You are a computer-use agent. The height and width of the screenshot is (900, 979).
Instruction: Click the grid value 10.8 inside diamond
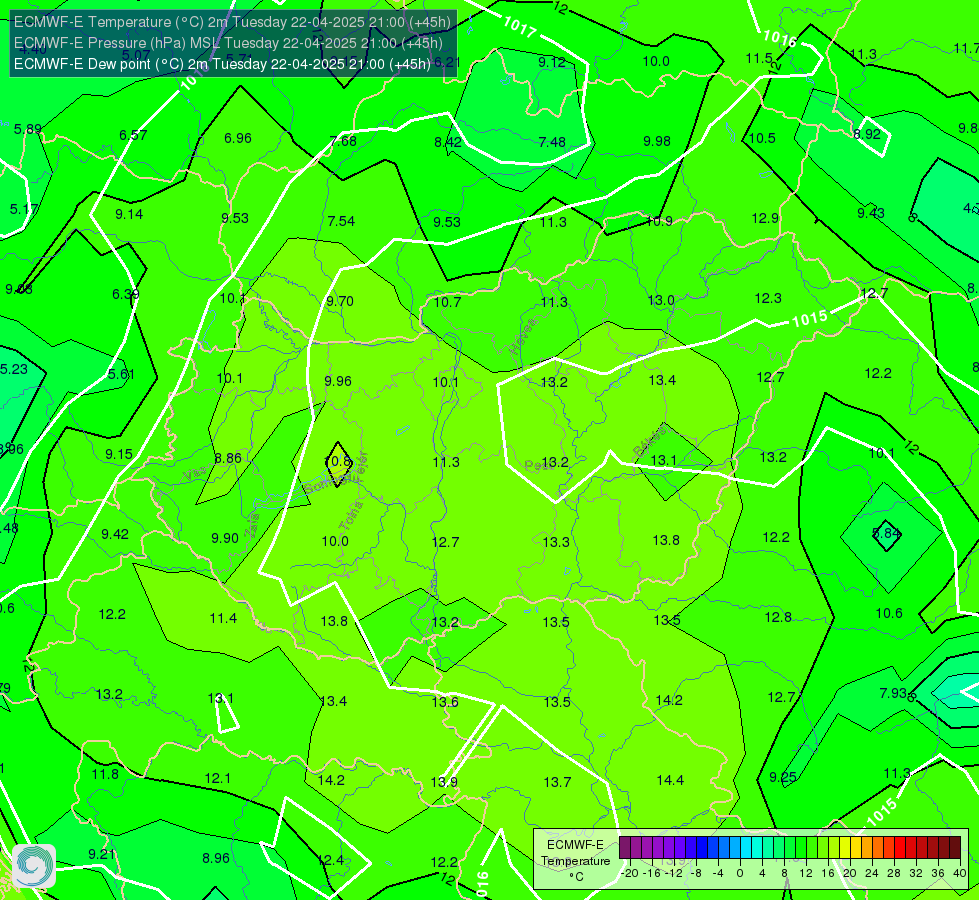[338, 462]
